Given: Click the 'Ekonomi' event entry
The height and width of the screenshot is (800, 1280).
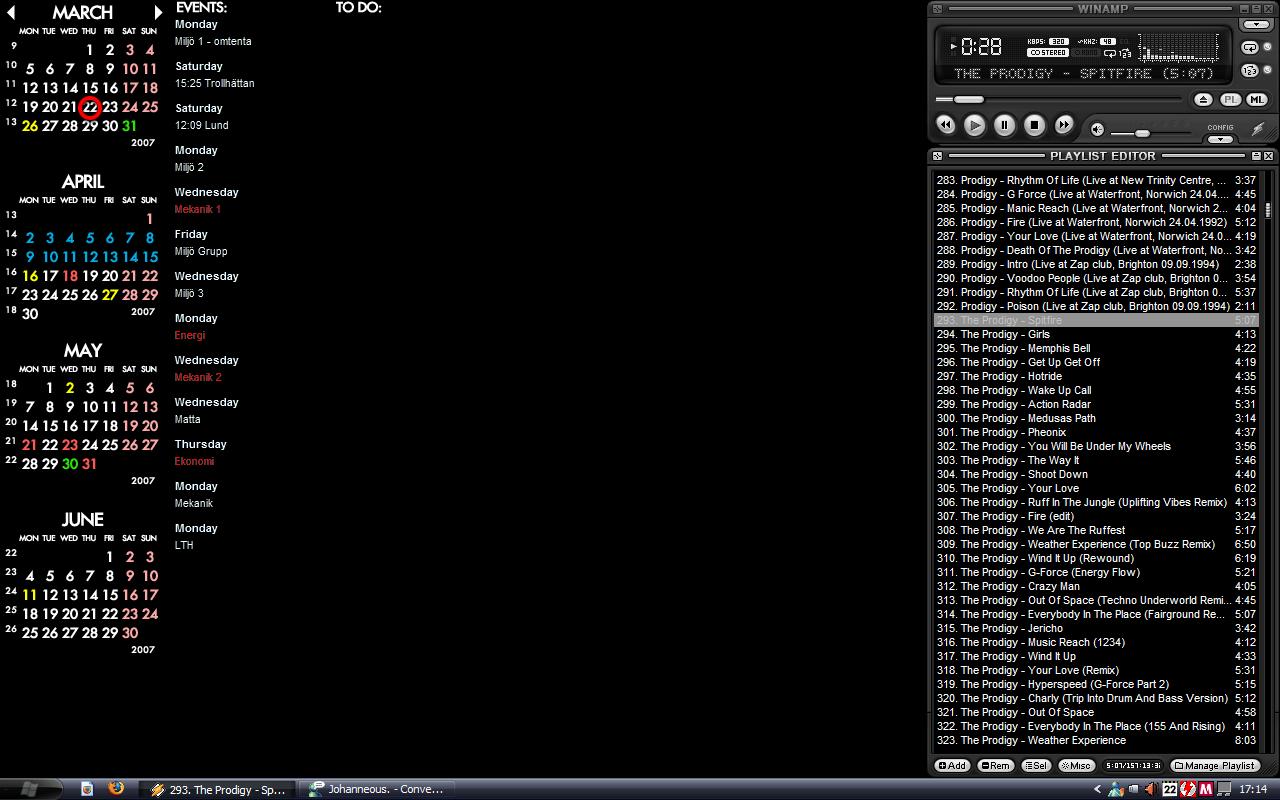Looking at the screenshot, I should 194,461.
